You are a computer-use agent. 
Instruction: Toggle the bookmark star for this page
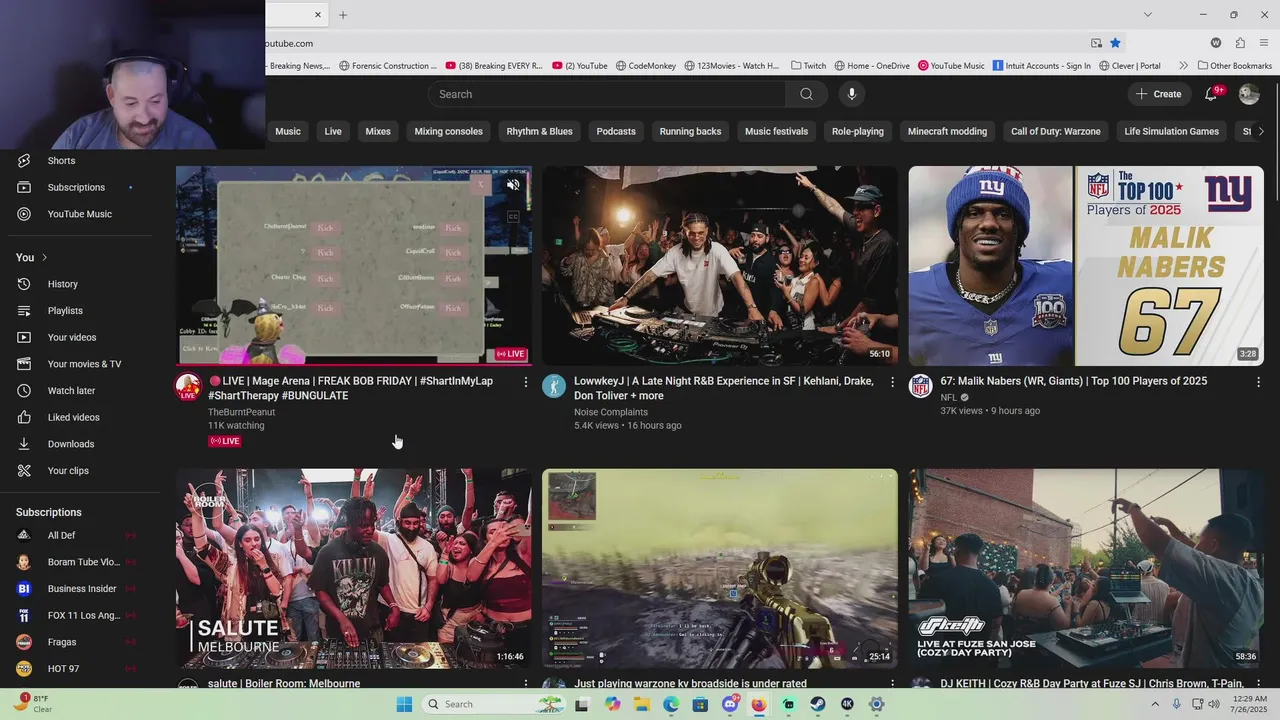(x=1115, y=43)
